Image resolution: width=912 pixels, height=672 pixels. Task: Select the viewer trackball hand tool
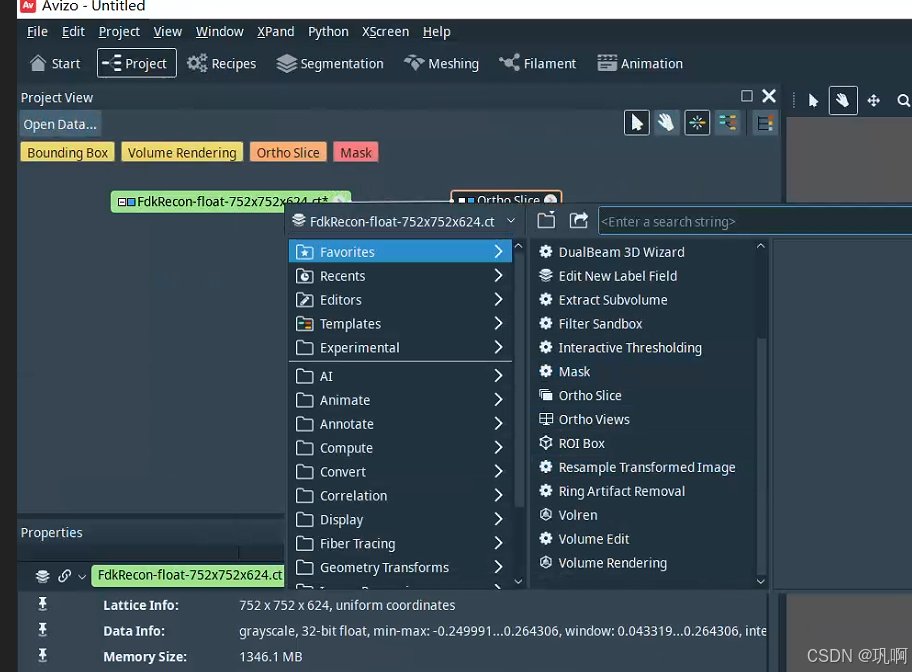tap(843, 101)
